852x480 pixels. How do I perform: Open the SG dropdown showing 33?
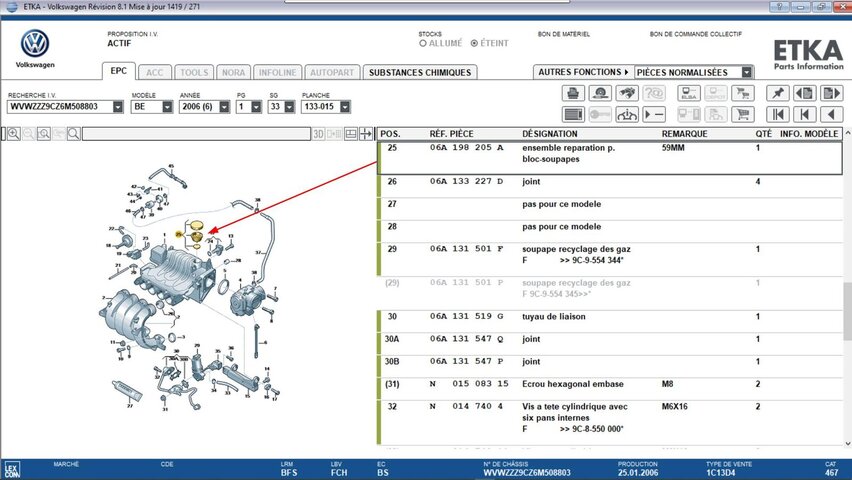(290, 107)
